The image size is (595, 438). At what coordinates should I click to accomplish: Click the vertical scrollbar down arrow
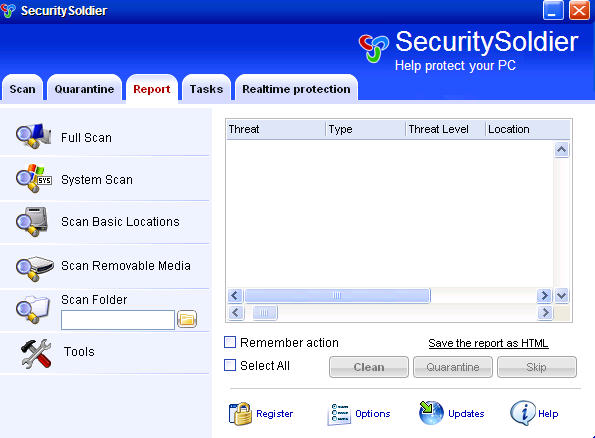[562, 295]
